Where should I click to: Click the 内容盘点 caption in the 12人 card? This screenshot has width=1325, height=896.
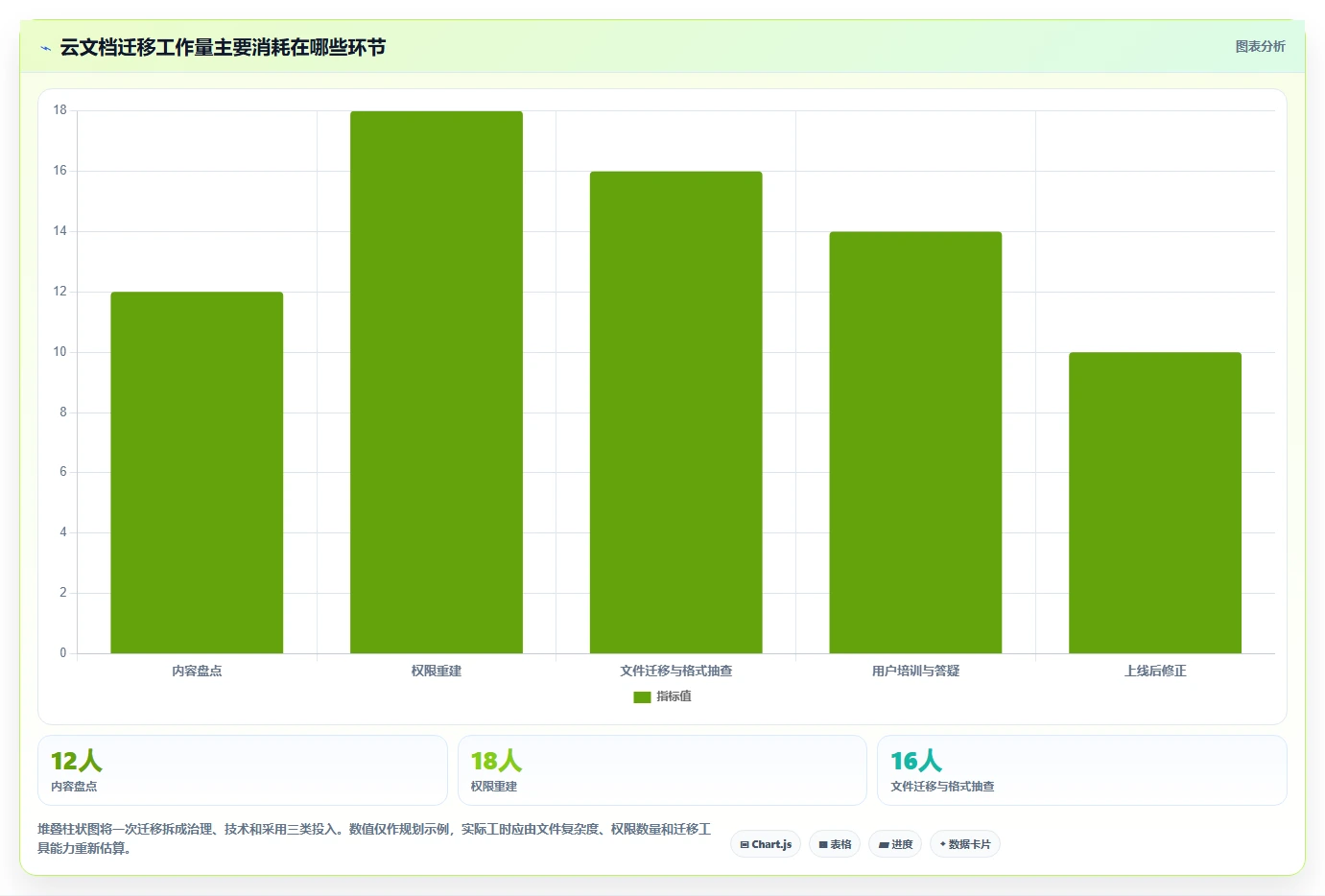pyautogui.click(x=74, y=787)
